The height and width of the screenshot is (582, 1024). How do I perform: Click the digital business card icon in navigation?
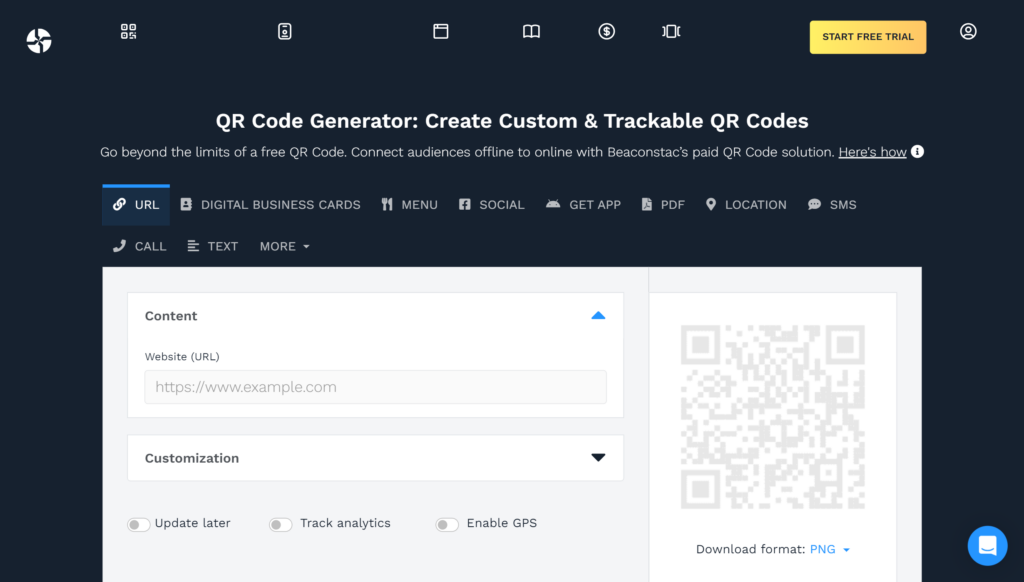[284, 31]
